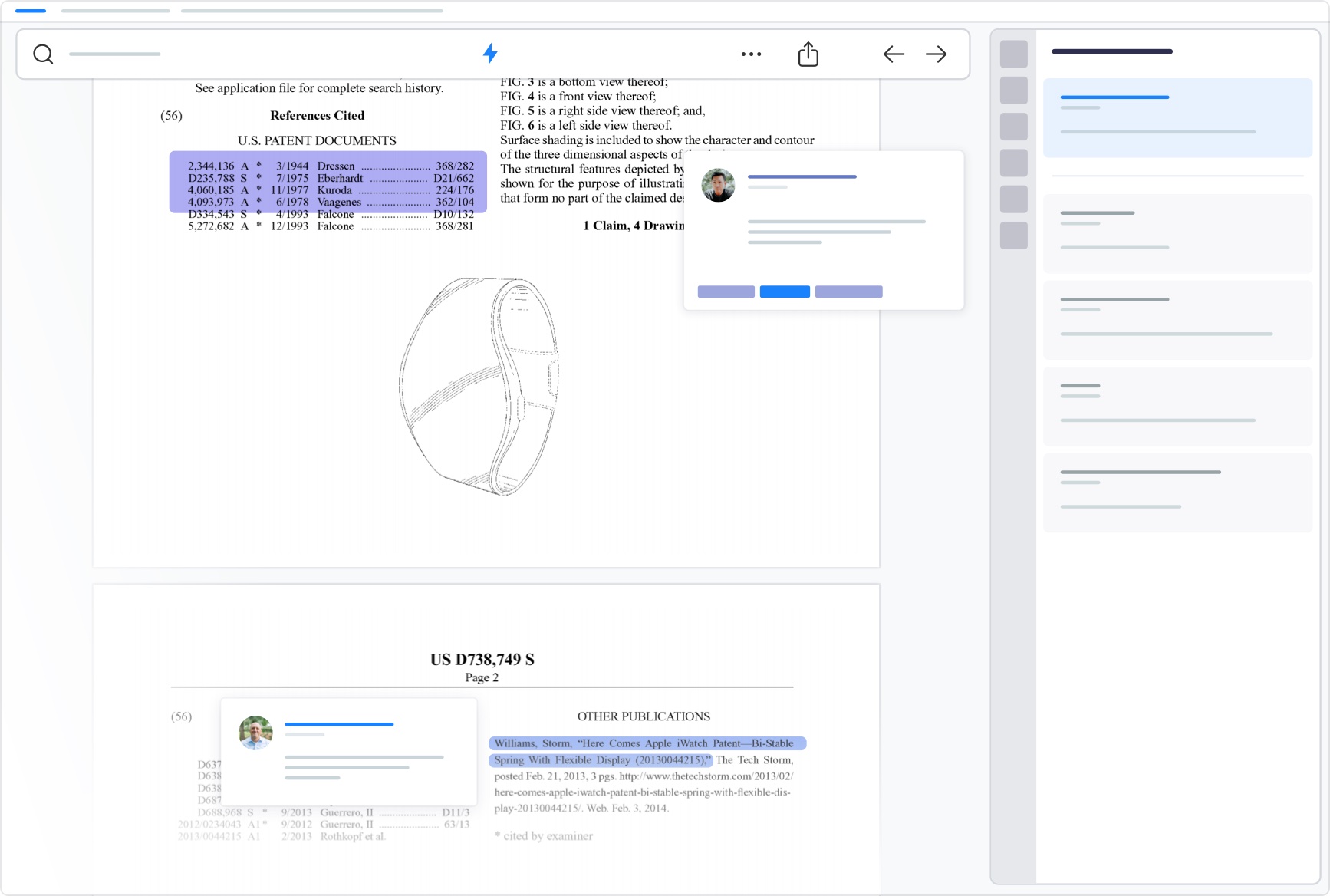The width and height of the screenshot is (1330, 896).
Task: Click the right lavender button in comment popup
Action: tap(849, 292)
